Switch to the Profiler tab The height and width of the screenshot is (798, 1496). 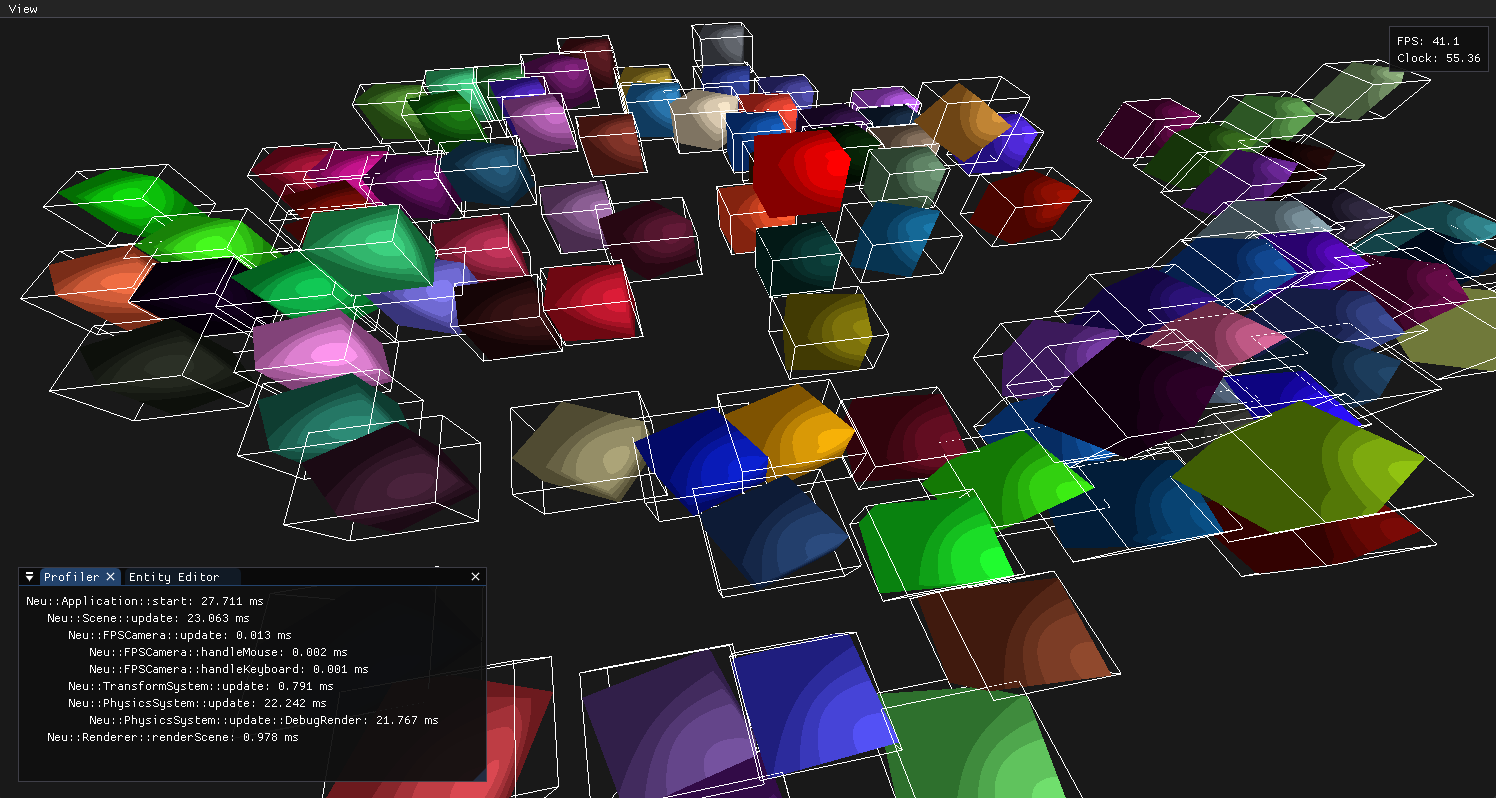point(71,577)
